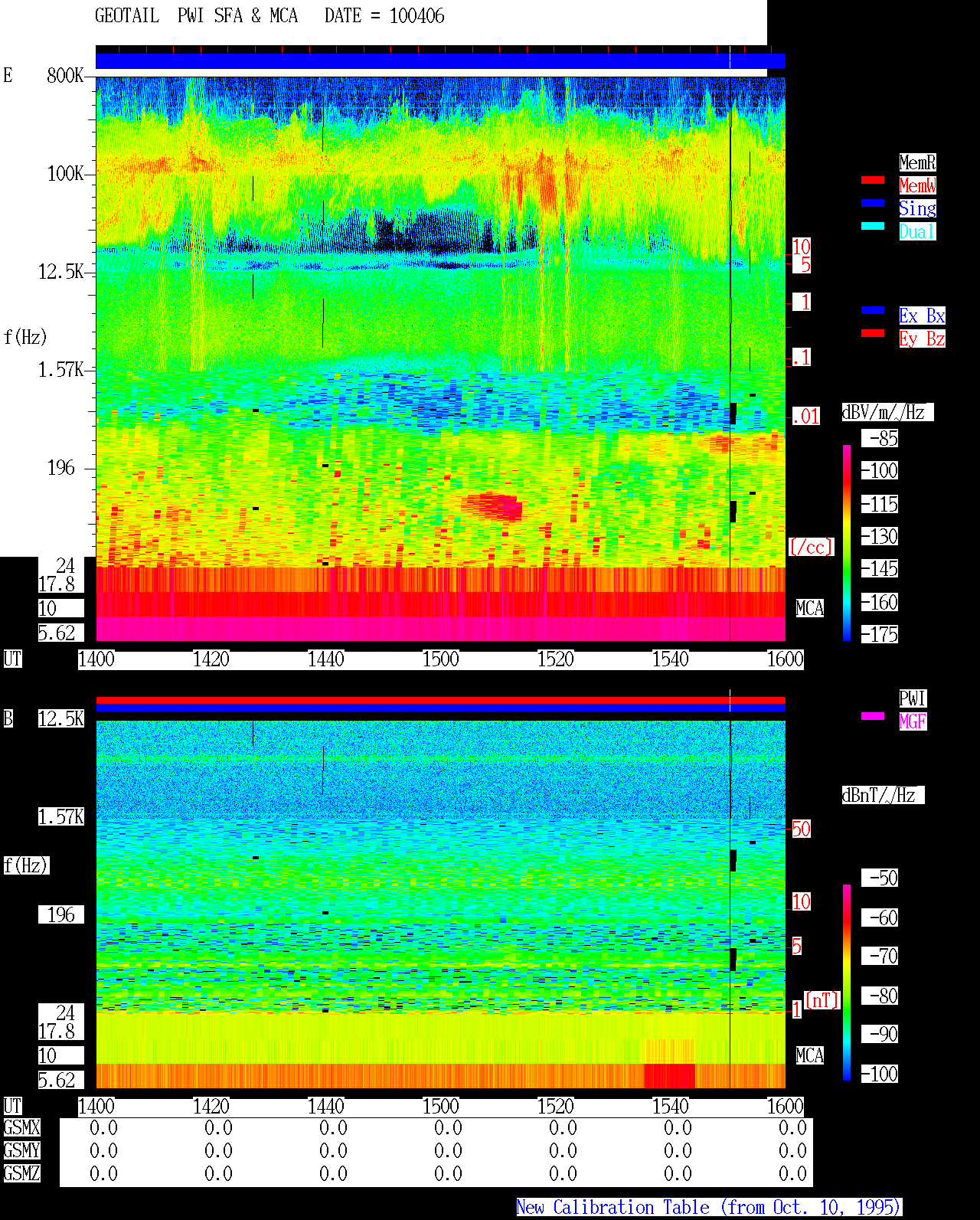Select the MemW legend label
This screenshot has width=980, height=1220.
click(x=917, y=185)
